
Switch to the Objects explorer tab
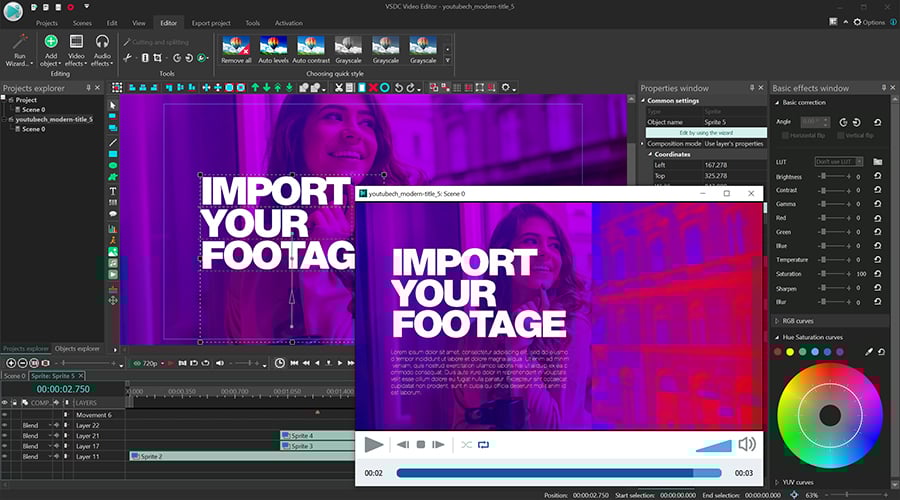coord(77,348)
